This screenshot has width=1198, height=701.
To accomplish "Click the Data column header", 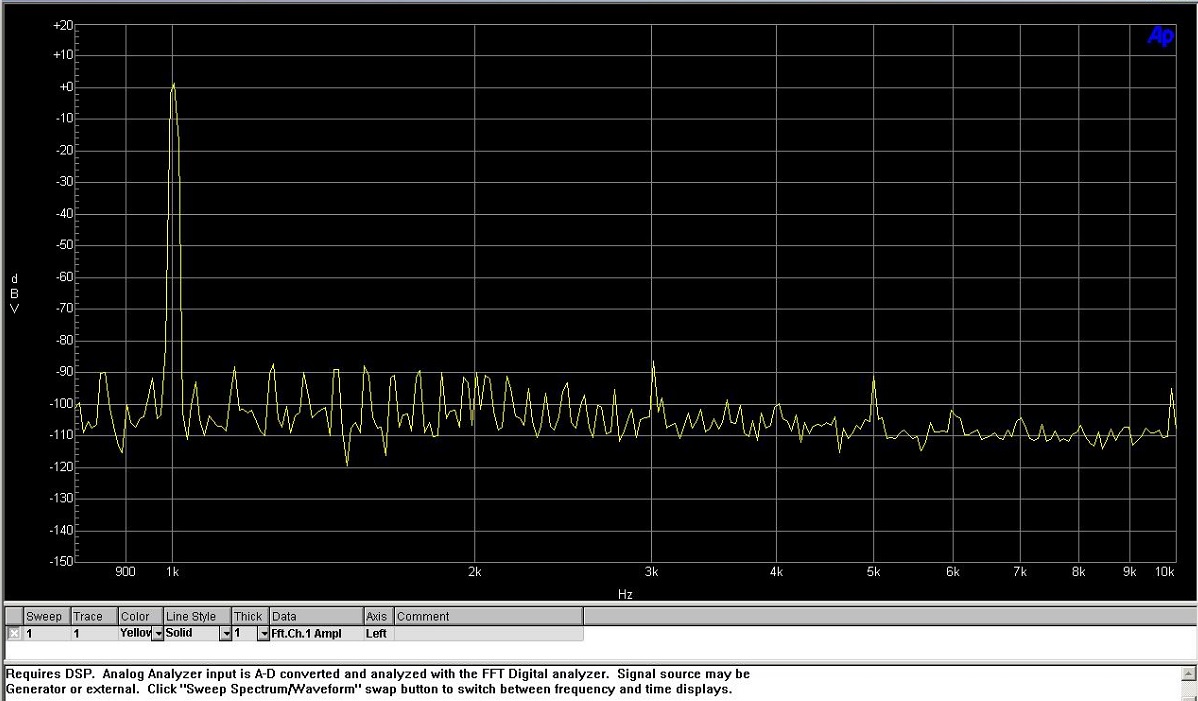I will click(316, 616).
